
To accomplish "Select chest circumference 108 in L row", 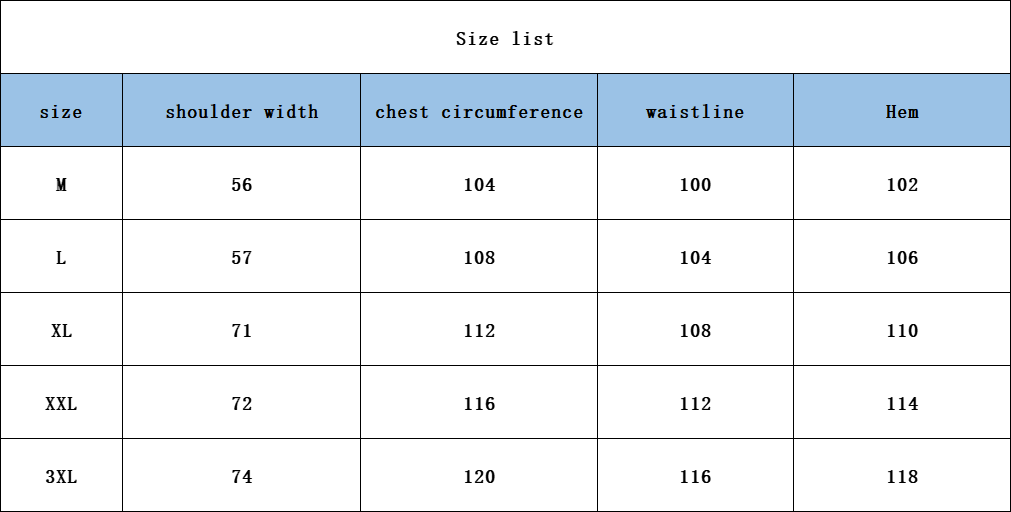I will (479, 258).
